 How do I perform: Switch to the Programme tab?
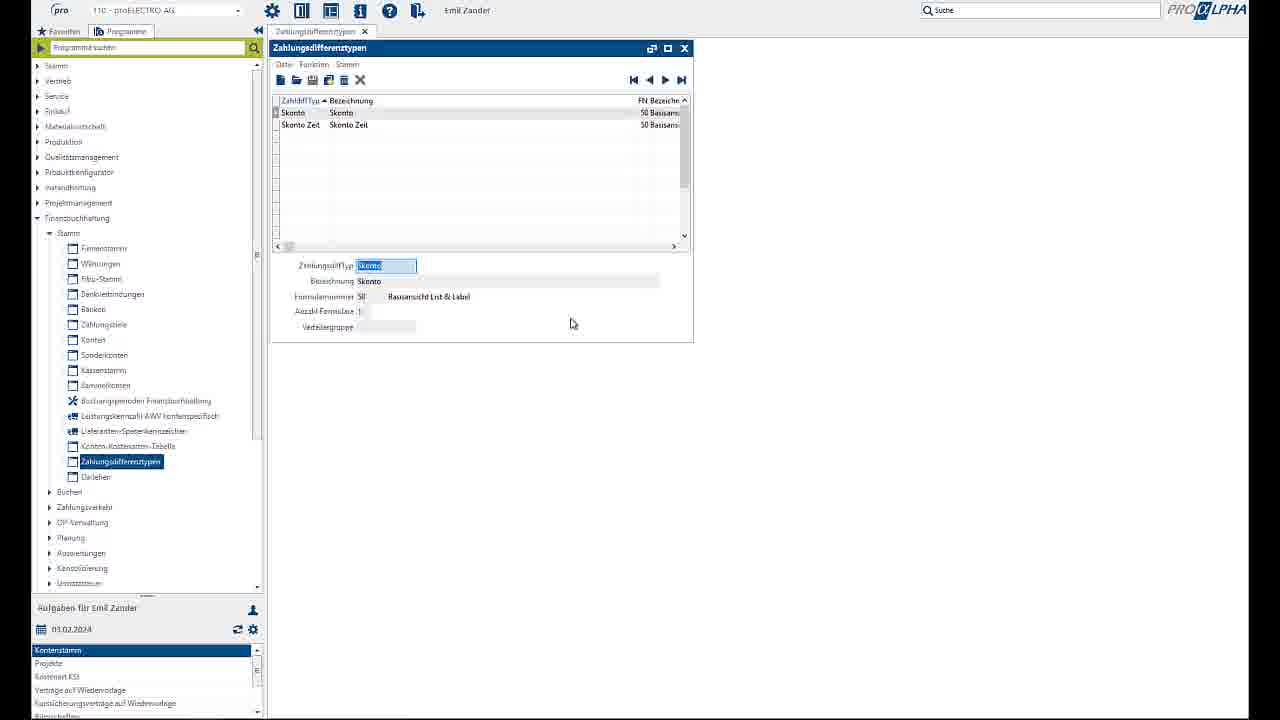[121, 32]
